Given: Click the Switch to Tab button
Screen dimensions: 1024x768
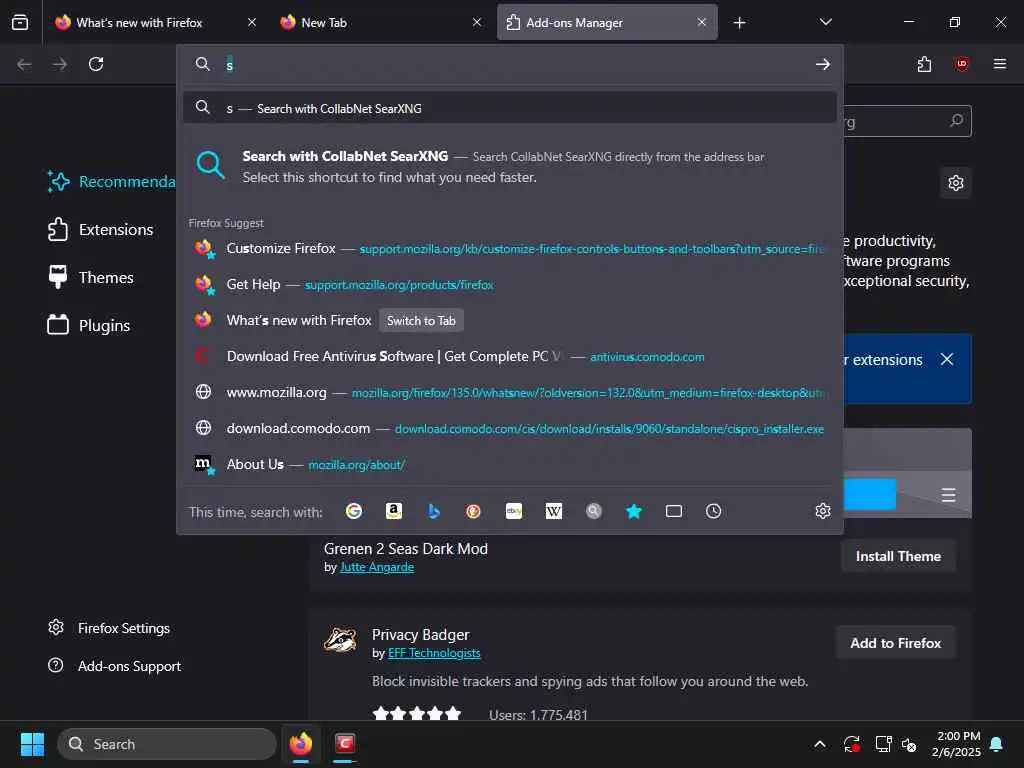Looking at the screenshot, I should [x=421, y=321].
